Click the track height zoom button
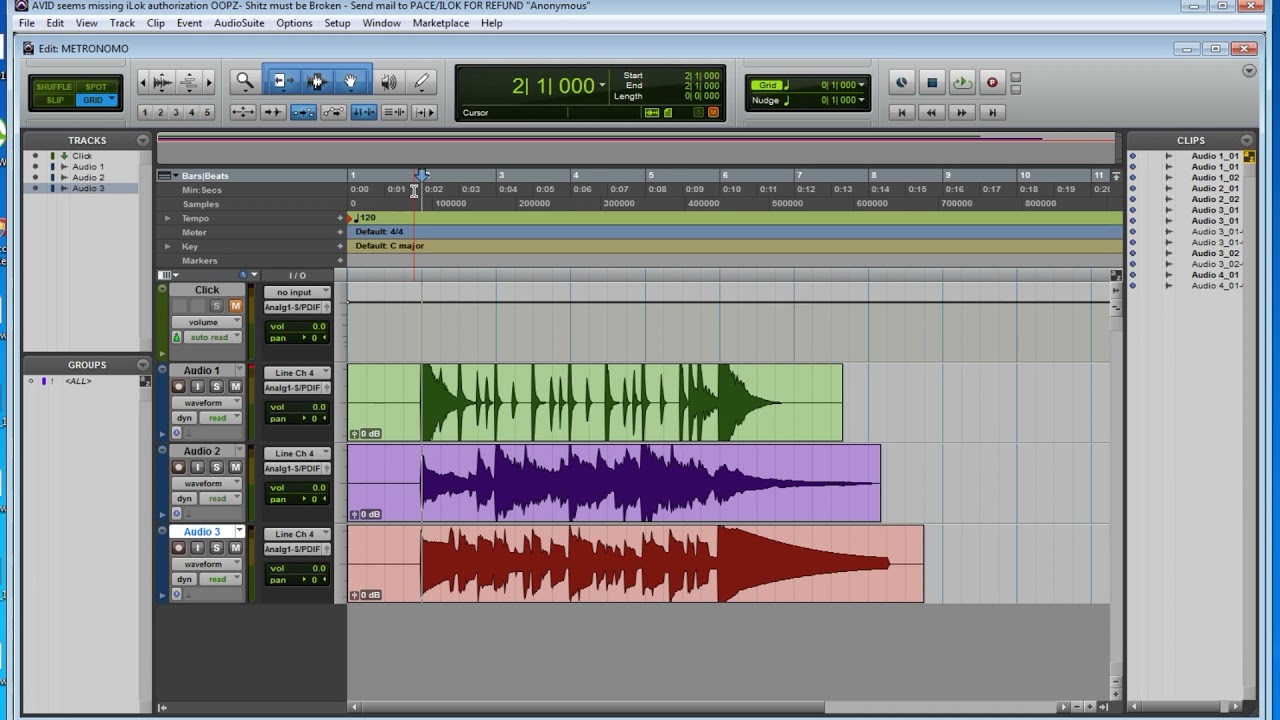1280x720 pixels. tap(189, 82)
